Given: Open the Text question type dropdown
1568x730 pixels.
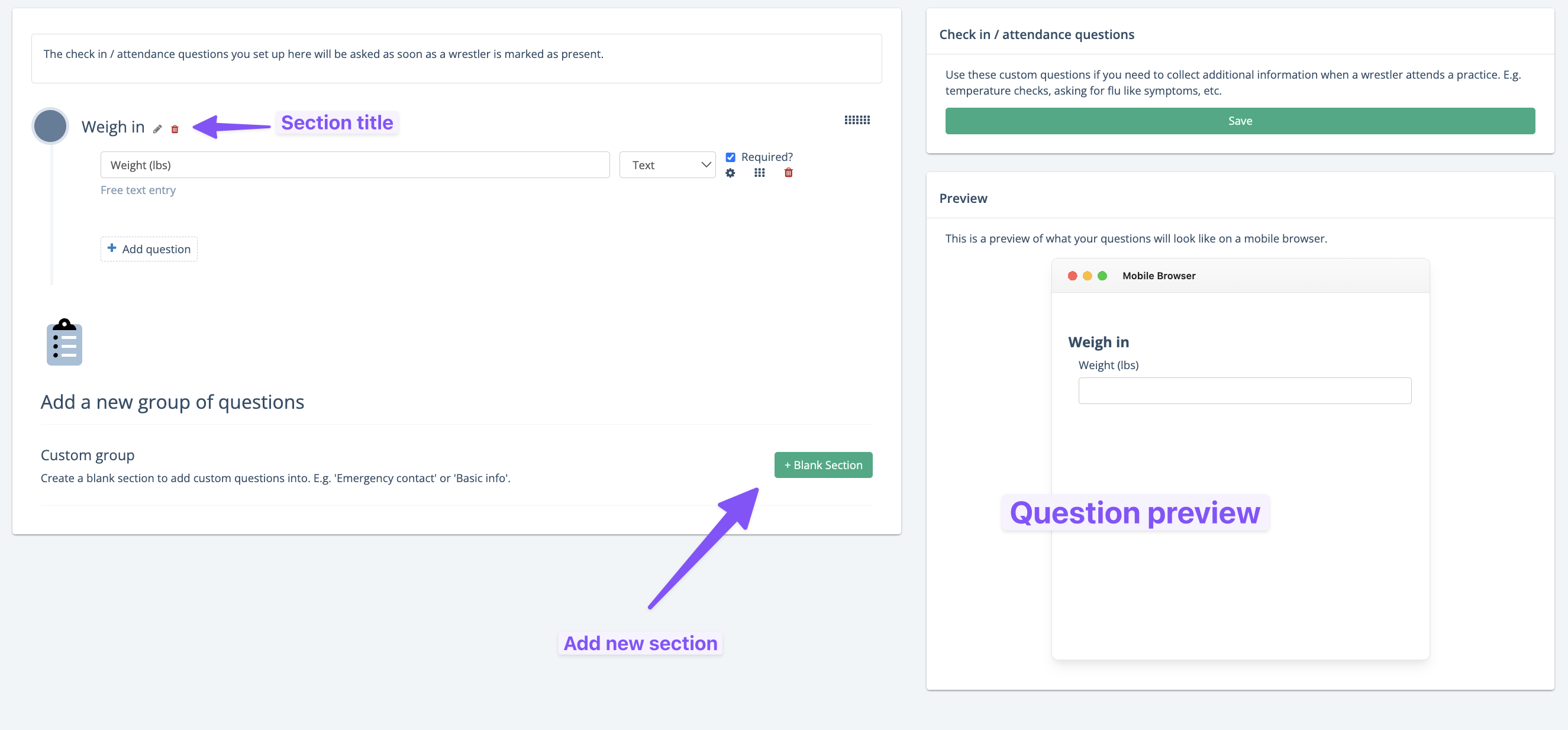Looking at the screenshot, I should point(667,165).
